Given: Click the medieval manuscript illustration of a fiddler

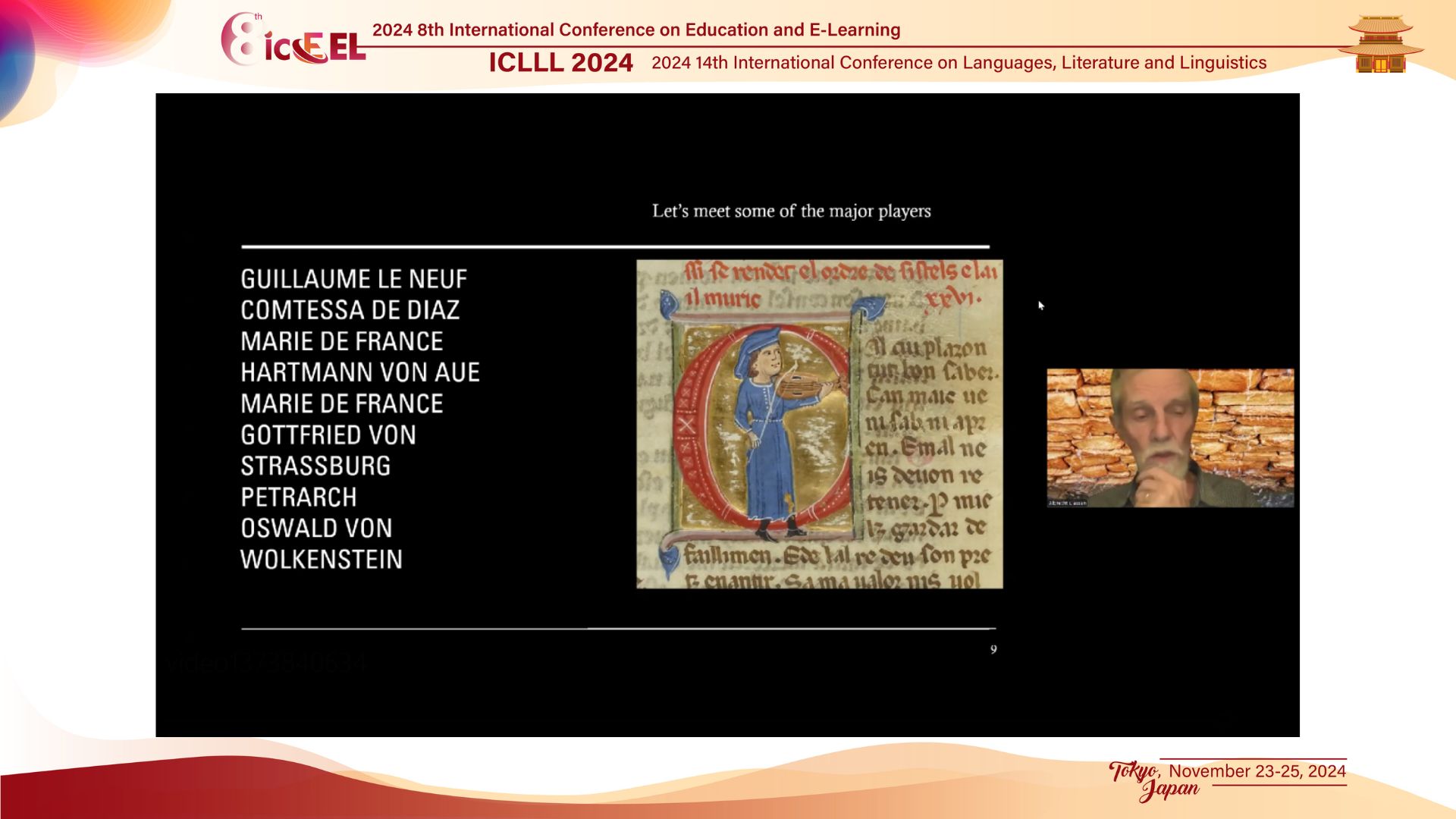Looking at the screenshot, I should 819,424.
